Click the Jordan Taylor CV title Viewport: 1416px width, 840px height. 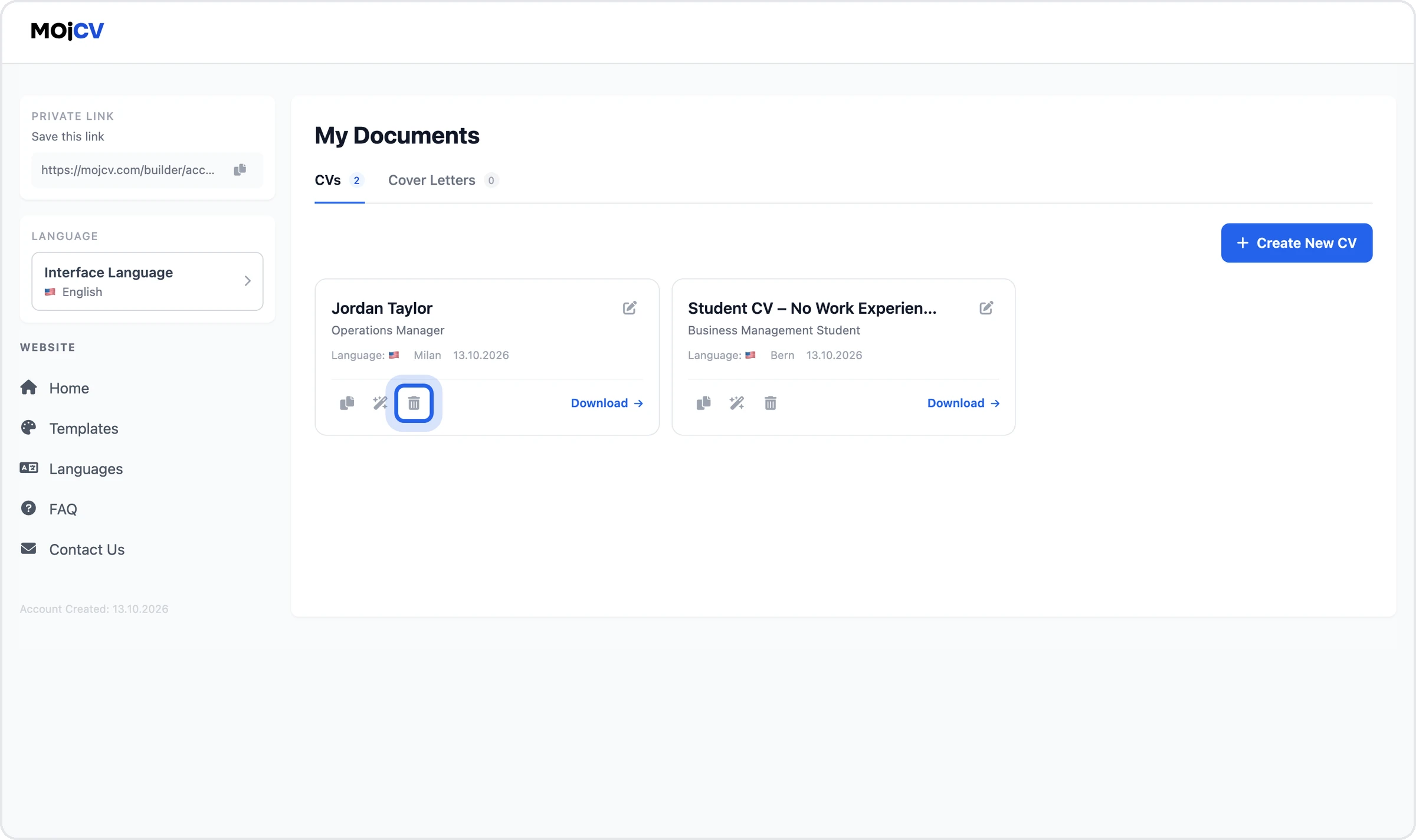tap(382, 308)
